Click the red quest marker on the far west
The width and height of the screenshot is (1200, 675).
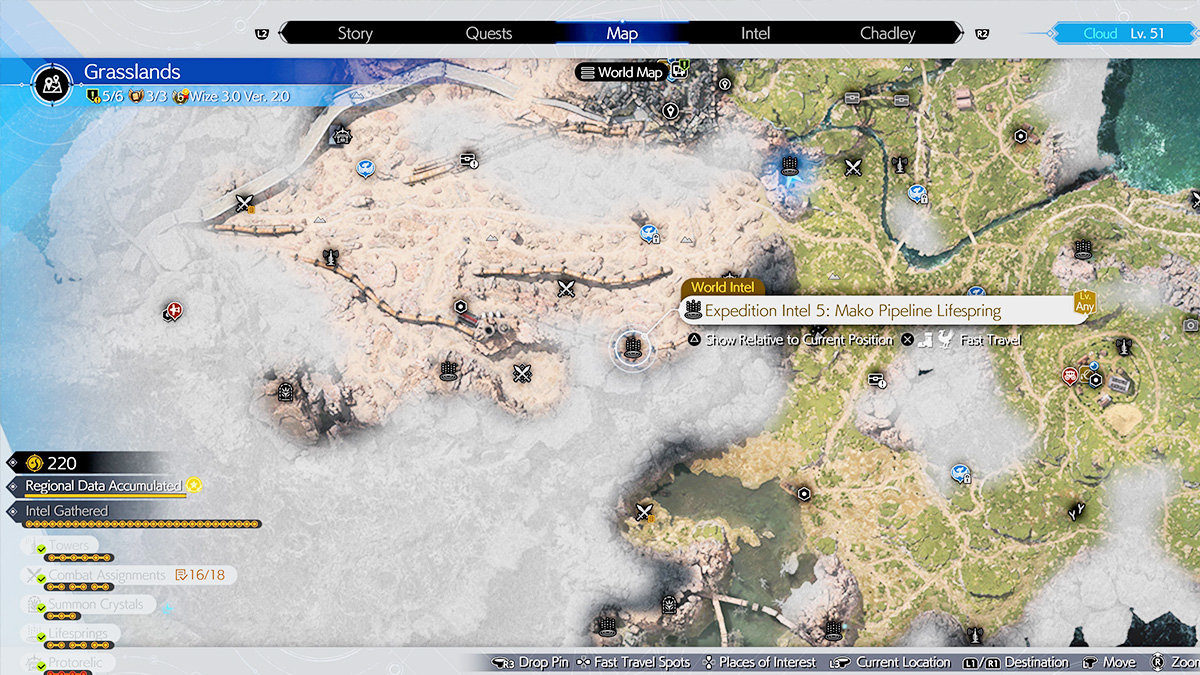point(176,311)
